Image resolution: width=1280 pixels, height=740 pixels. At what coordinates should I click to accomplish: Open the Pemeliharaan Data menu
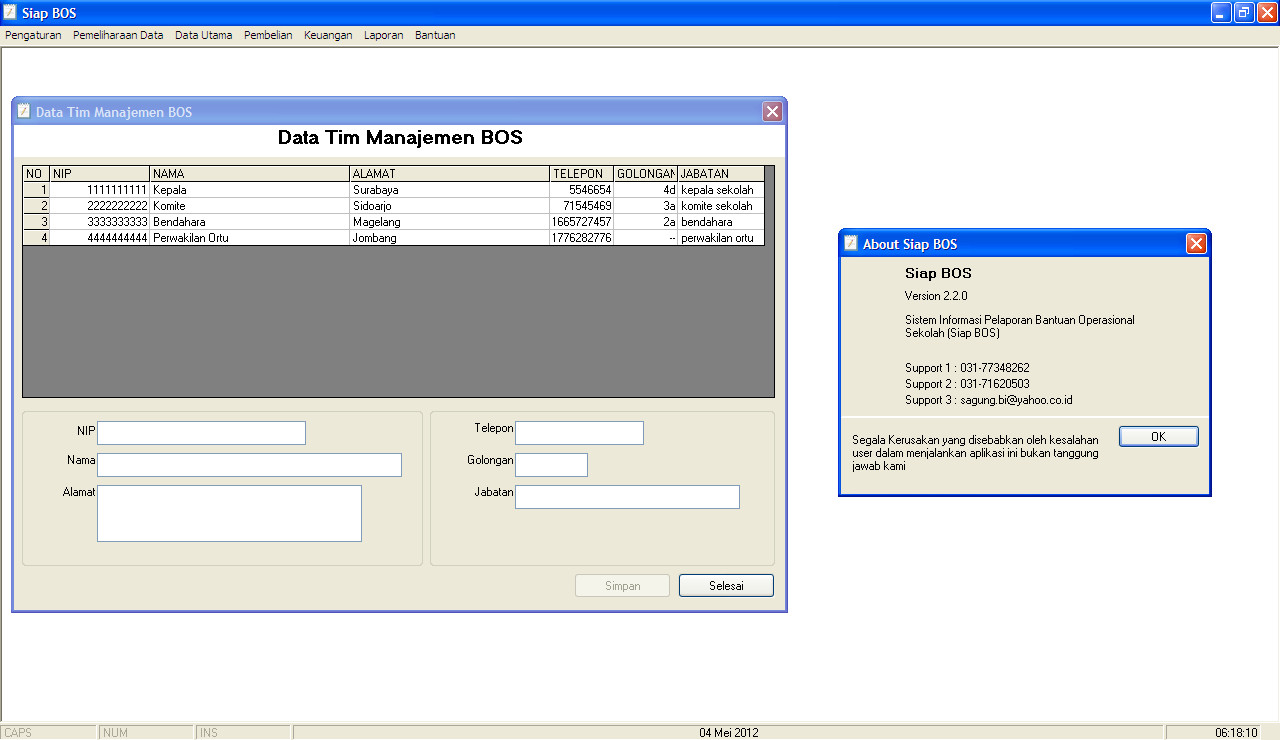click(118, 34)
